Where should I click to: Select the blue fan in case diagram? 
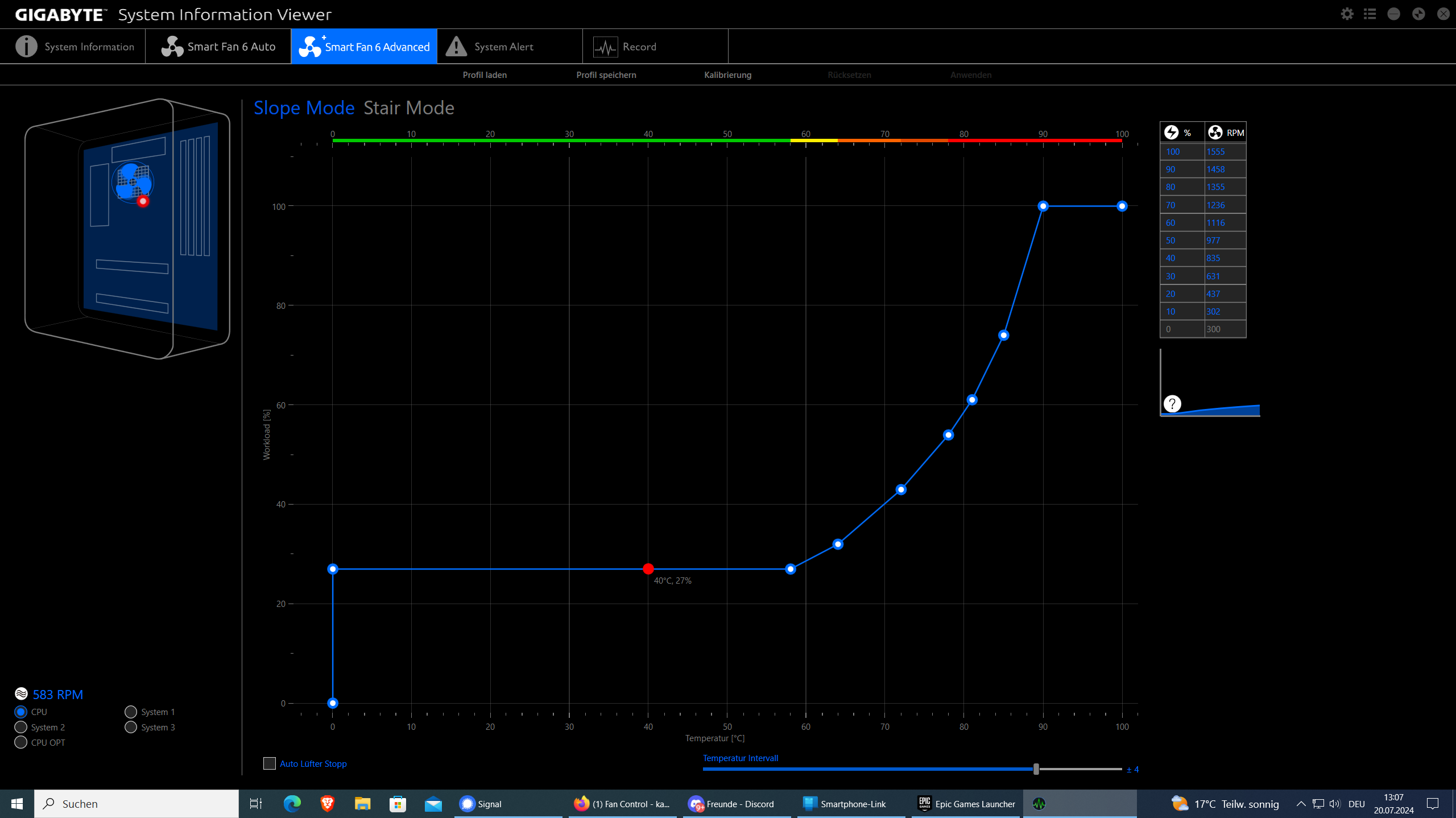pyautogui.click(x=133, y=181)
